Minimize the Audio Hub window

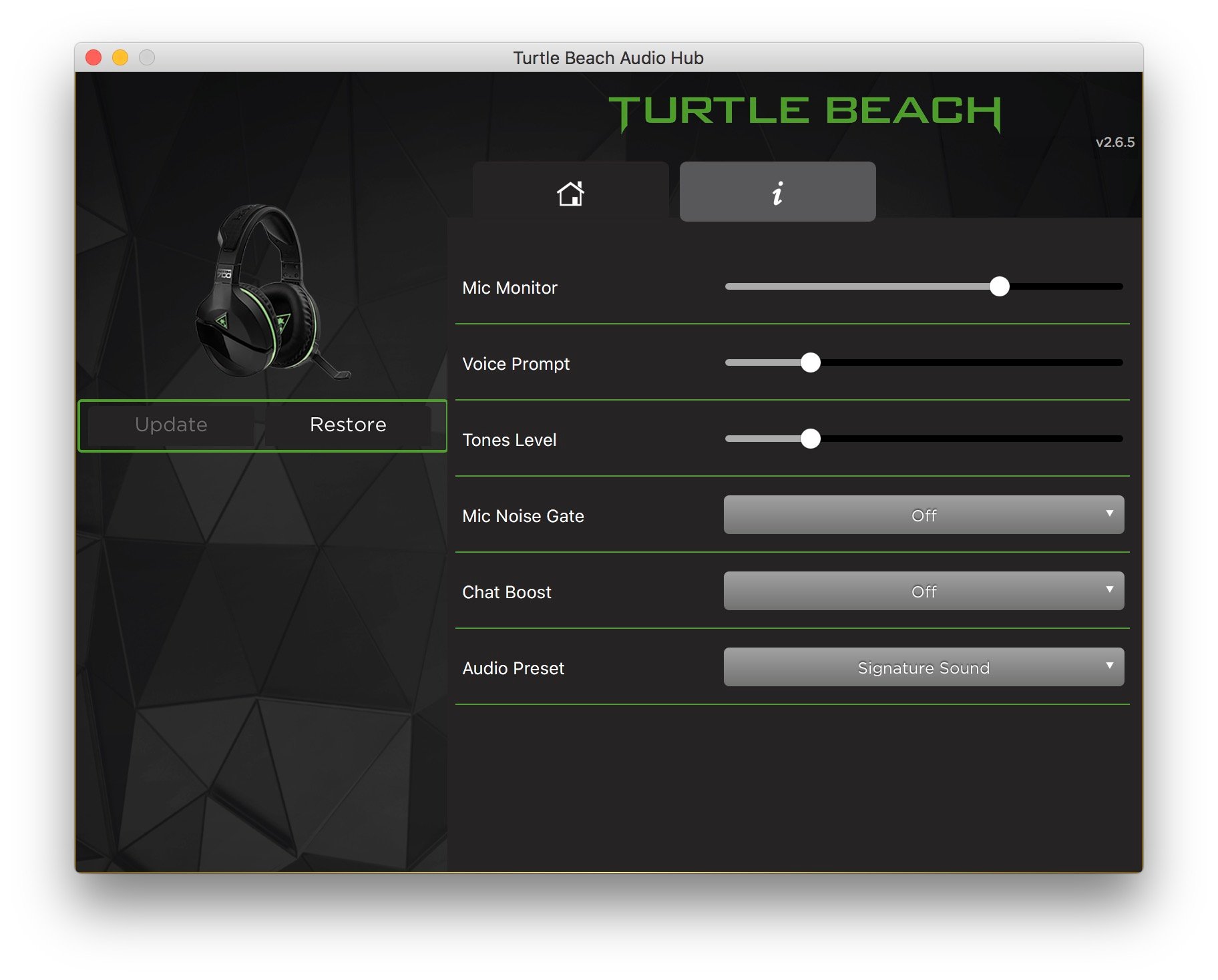[x=120, y=58]
